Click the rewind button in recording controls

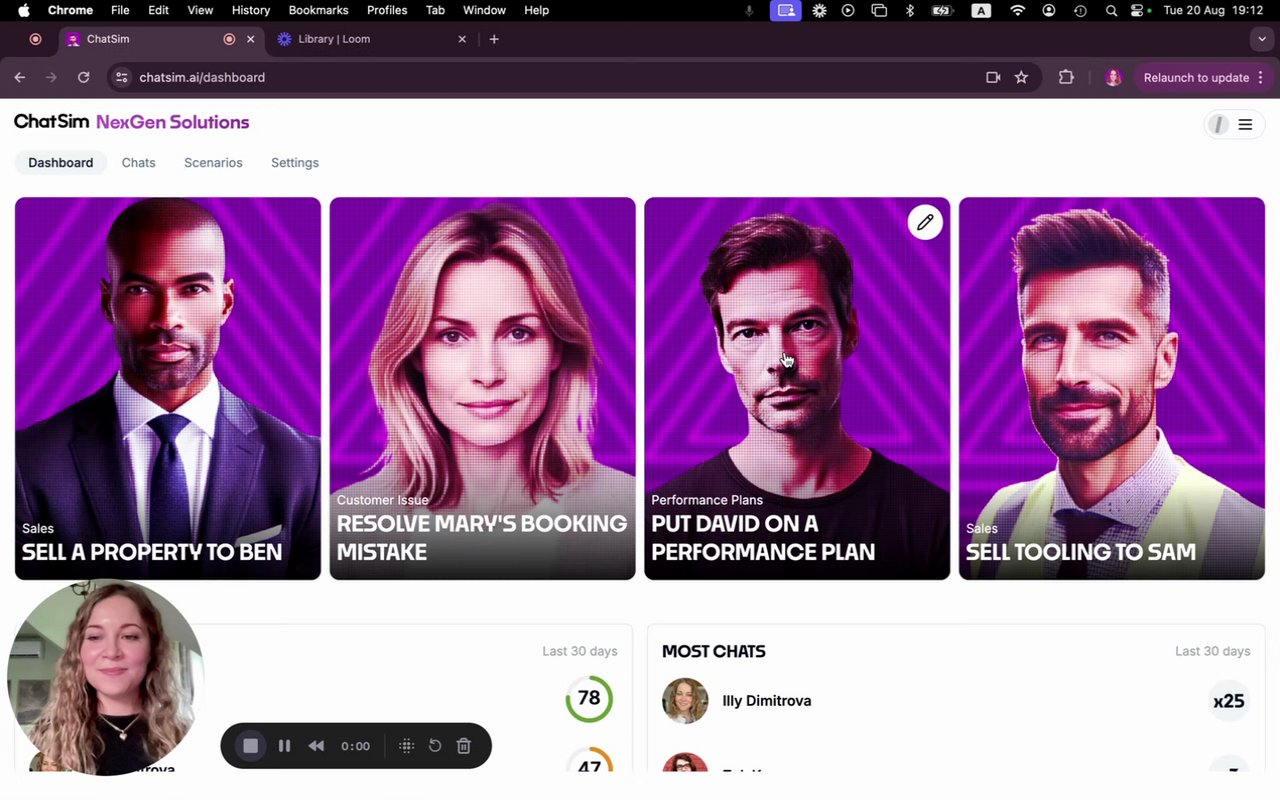pos(316,746)
